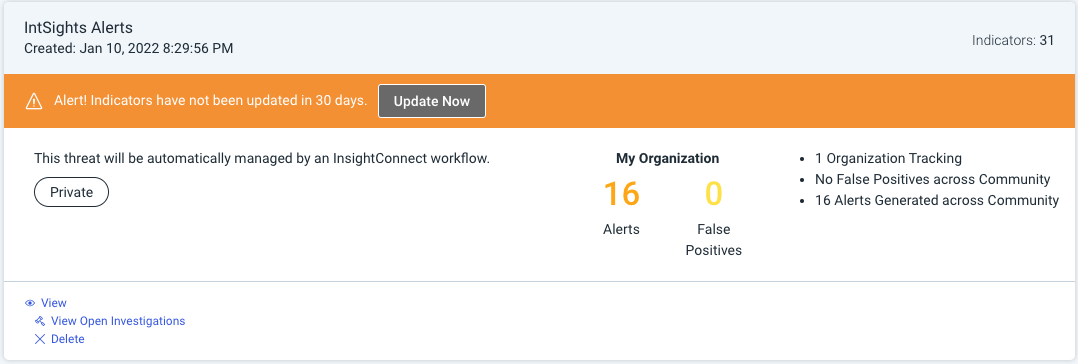Open View Open Investigations link
Screen dimensions: 1078x364
118,321
